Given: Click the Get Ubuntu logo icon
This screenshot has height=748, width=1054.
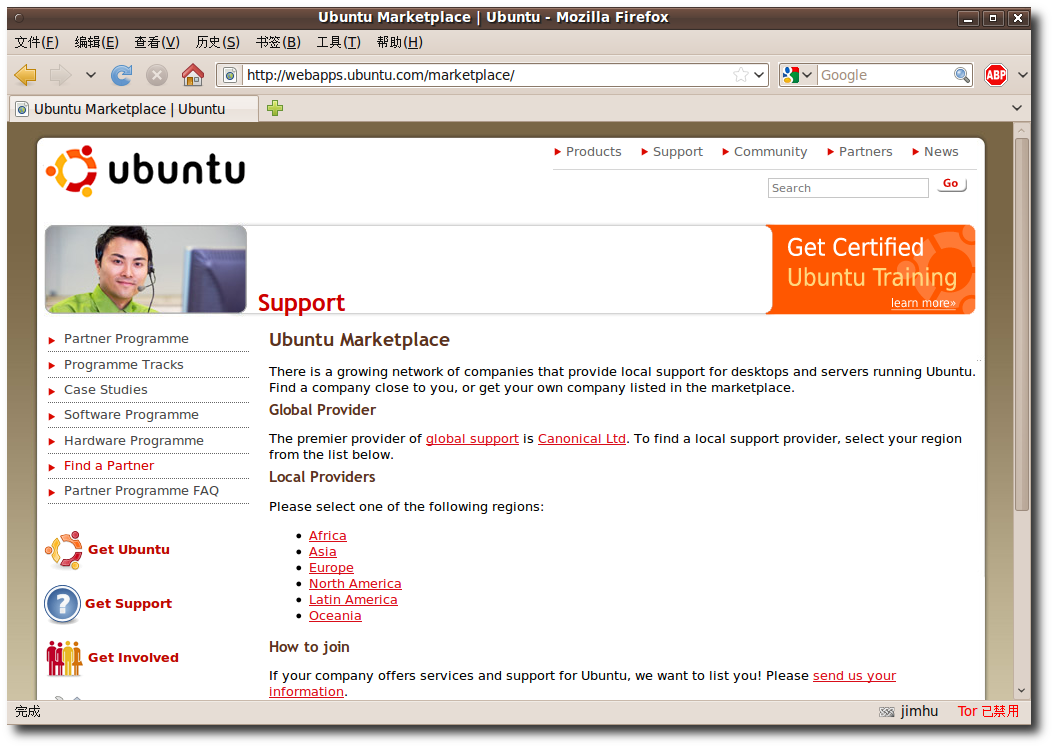Looking at the screenshot, I should [x=64, y=550].
